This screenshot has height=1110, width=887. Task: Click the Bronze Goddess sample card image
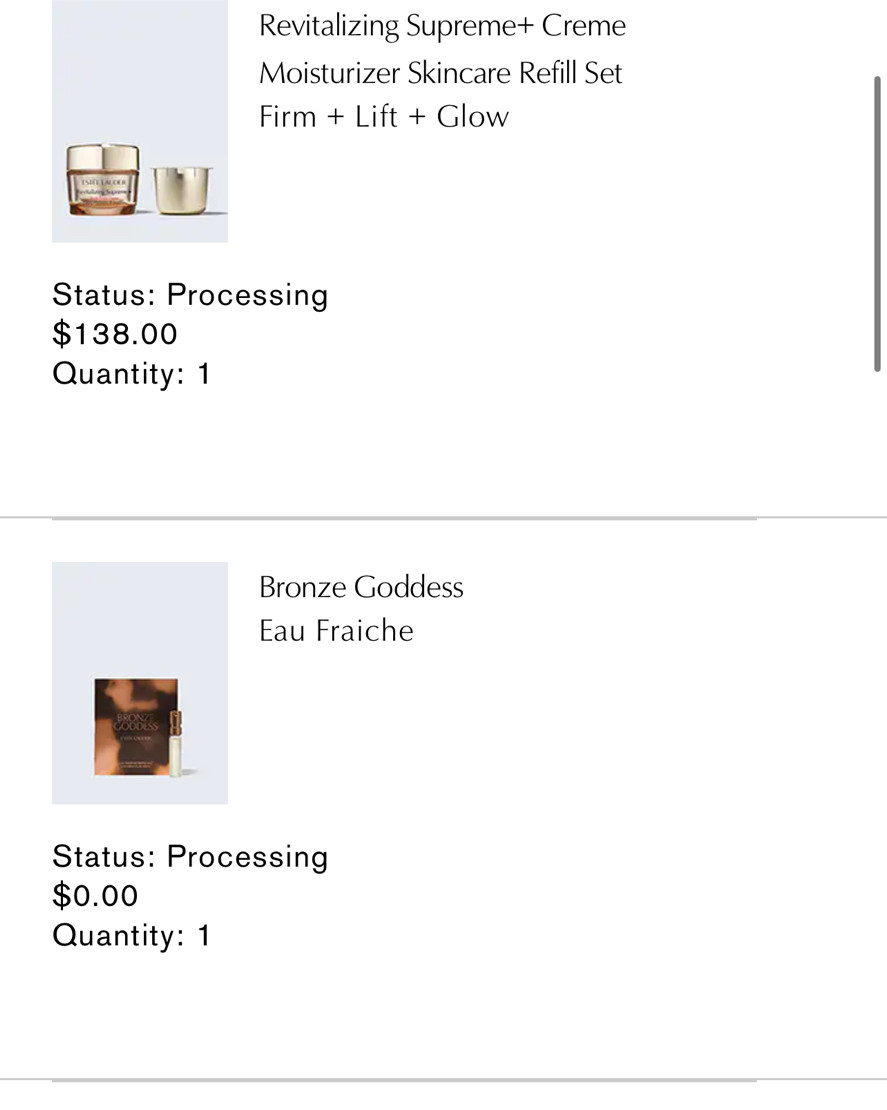point(136,727)
